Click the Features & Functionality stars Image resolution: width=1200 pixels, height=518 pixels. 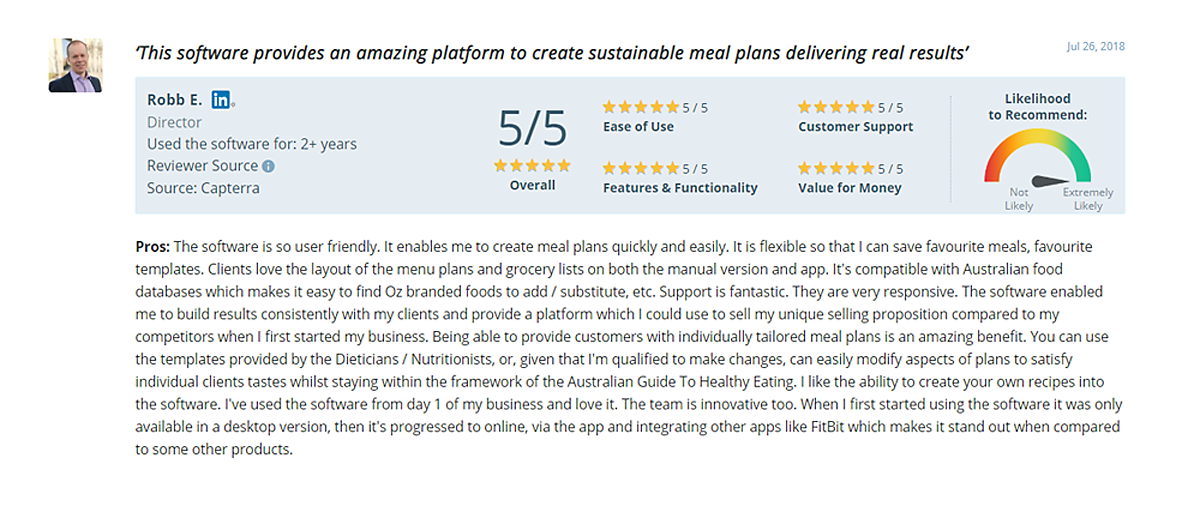pos(640,168)
